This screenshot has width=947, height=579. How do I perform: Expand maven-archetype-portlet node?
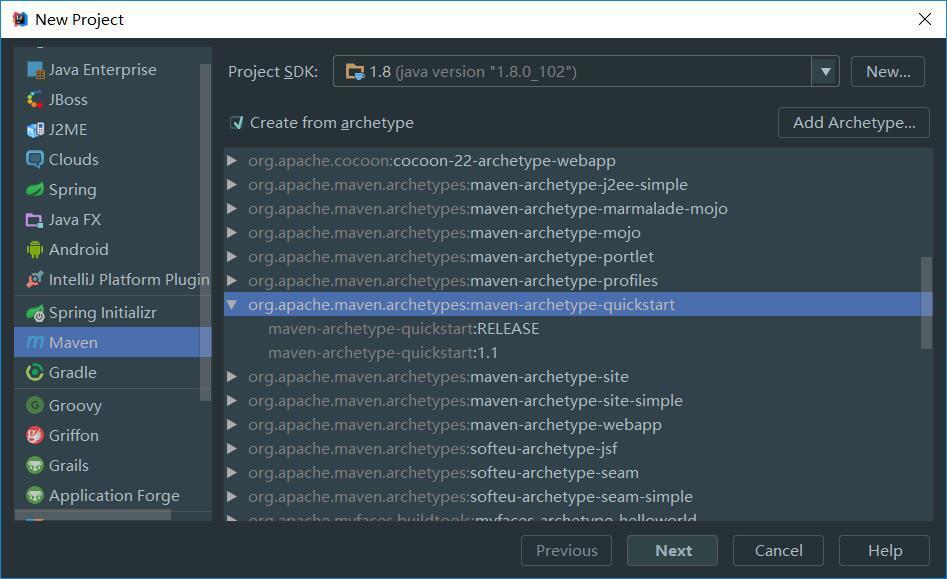(231, 257)
